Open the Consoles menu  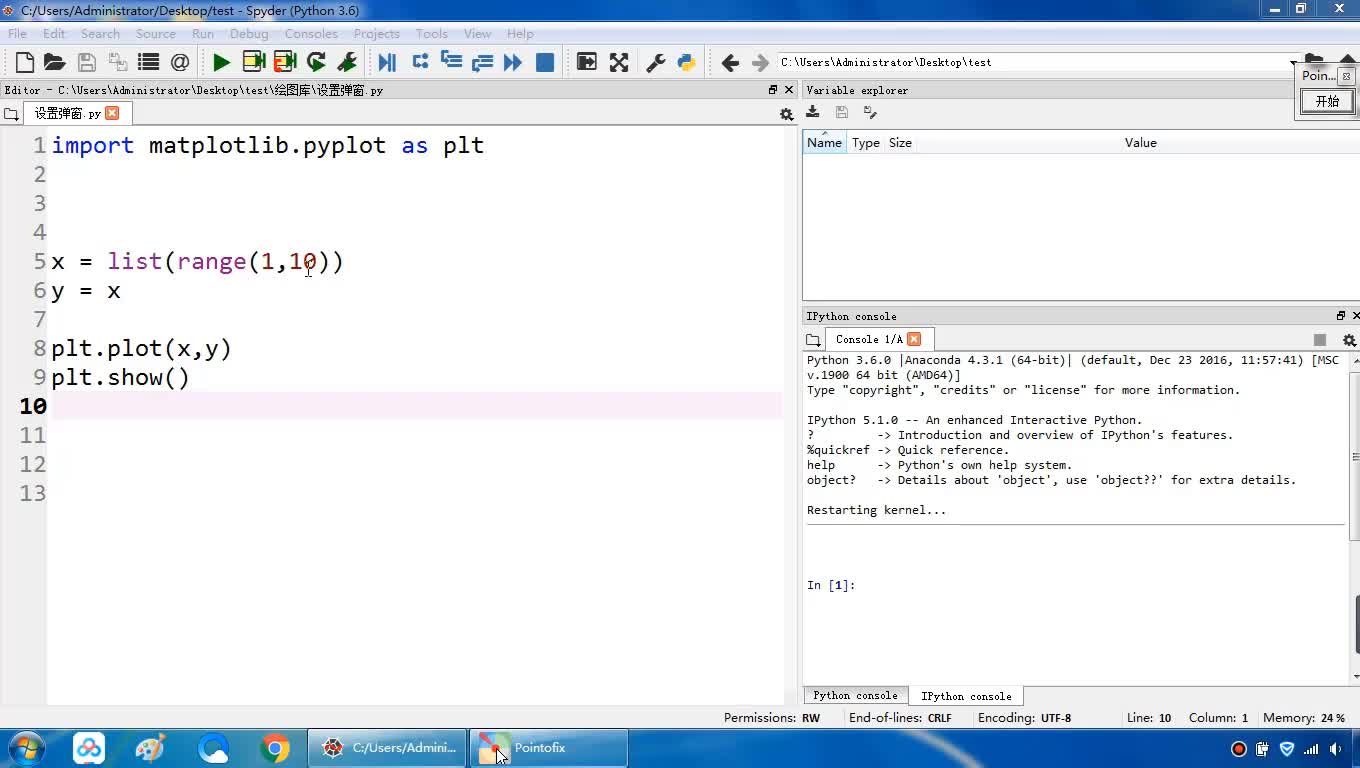click(x=311, y=33)
